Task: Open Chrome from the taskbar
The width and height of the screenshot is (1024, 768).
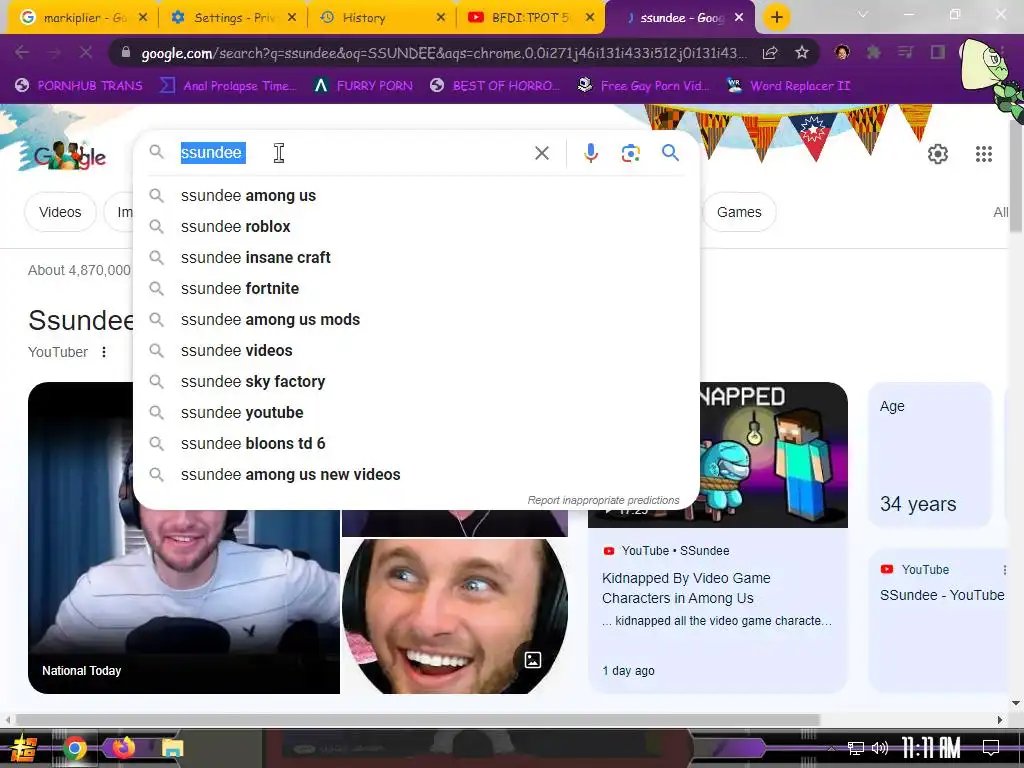Action: pos(75,748)
